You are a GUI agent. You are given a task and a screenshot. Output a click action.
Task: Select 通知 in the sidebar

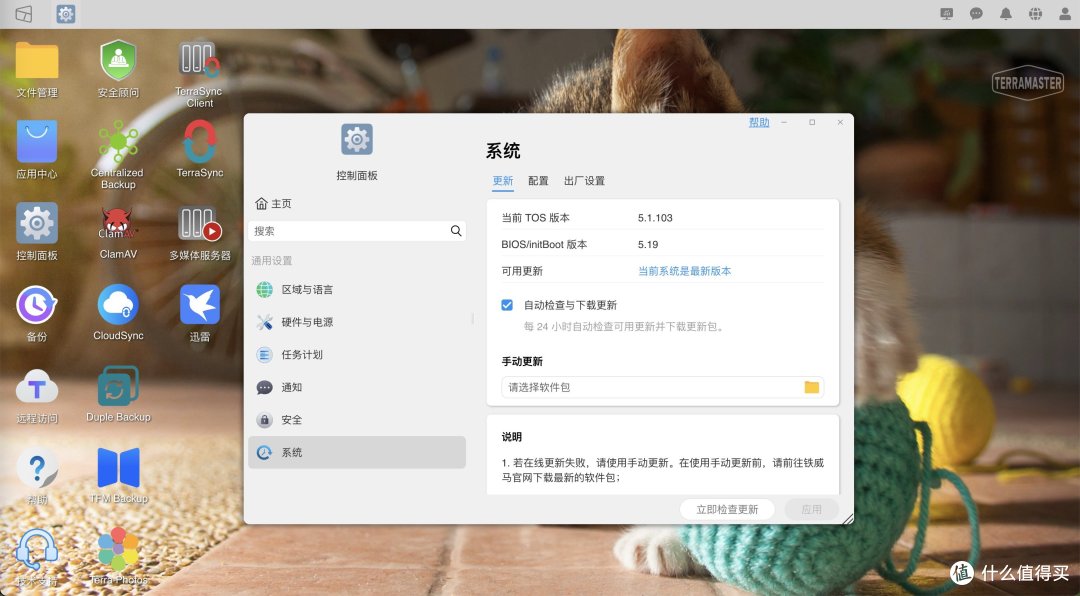(x=357, y=387)
